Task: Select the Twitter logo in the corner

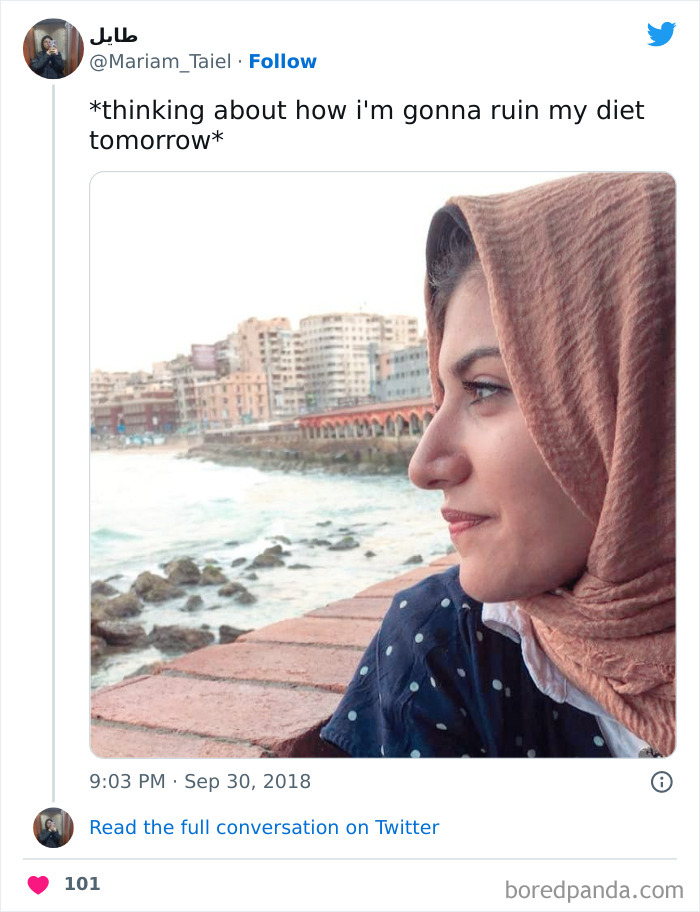Action: click(x=661, y=36)
